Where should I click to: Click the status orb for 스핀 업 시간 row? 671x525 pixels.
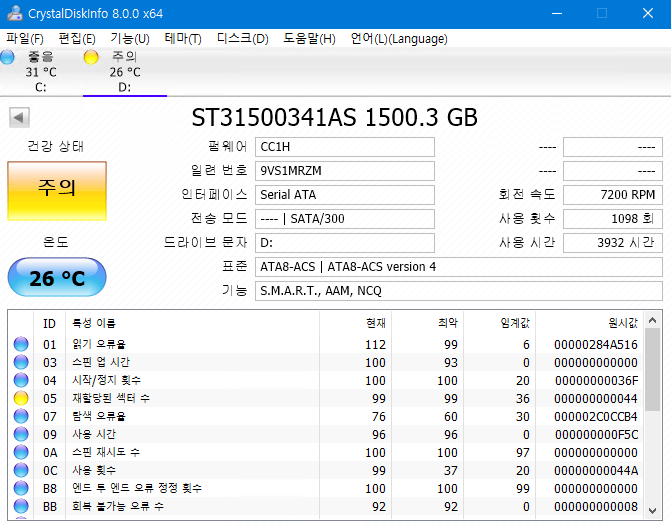pyautogui.click(x=21, y=362)
